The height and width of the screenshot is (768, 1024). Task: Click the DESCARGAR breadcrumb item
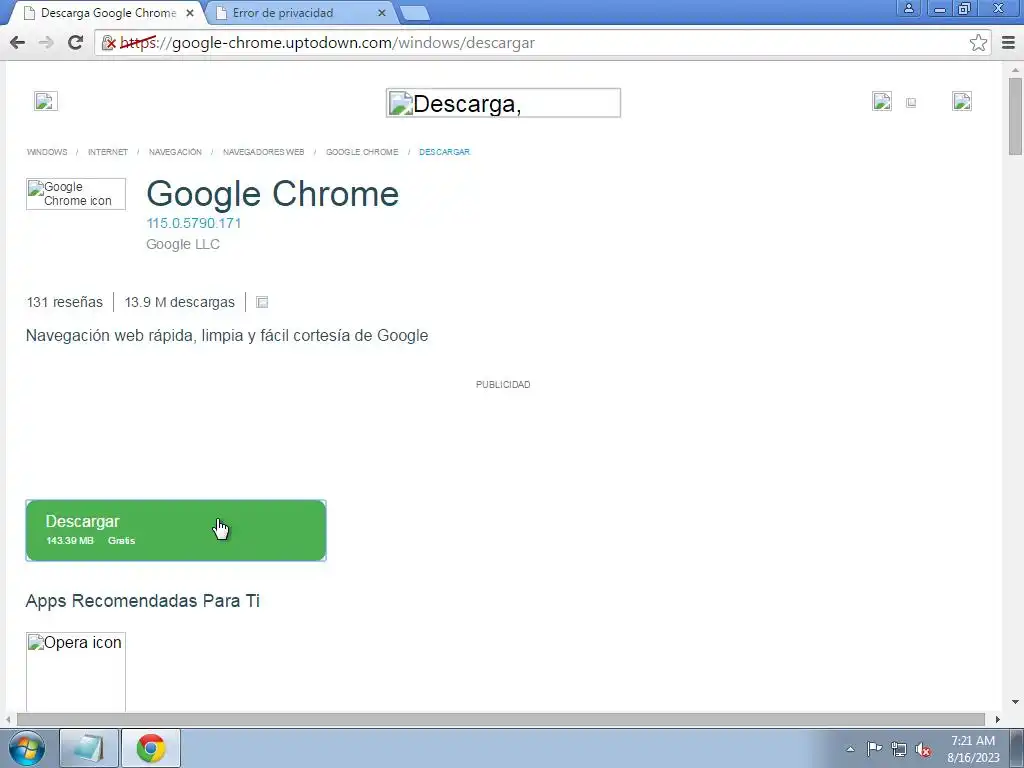[x=444, y=152]
